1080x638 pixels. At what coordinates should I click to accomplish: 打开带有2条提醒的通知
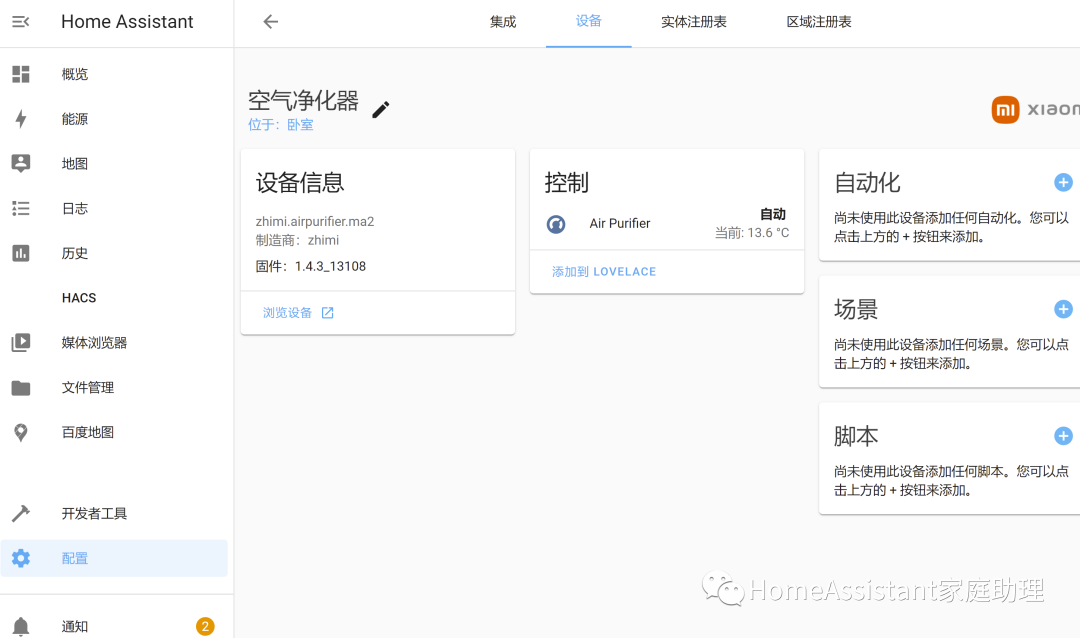[x=74, y=625]
